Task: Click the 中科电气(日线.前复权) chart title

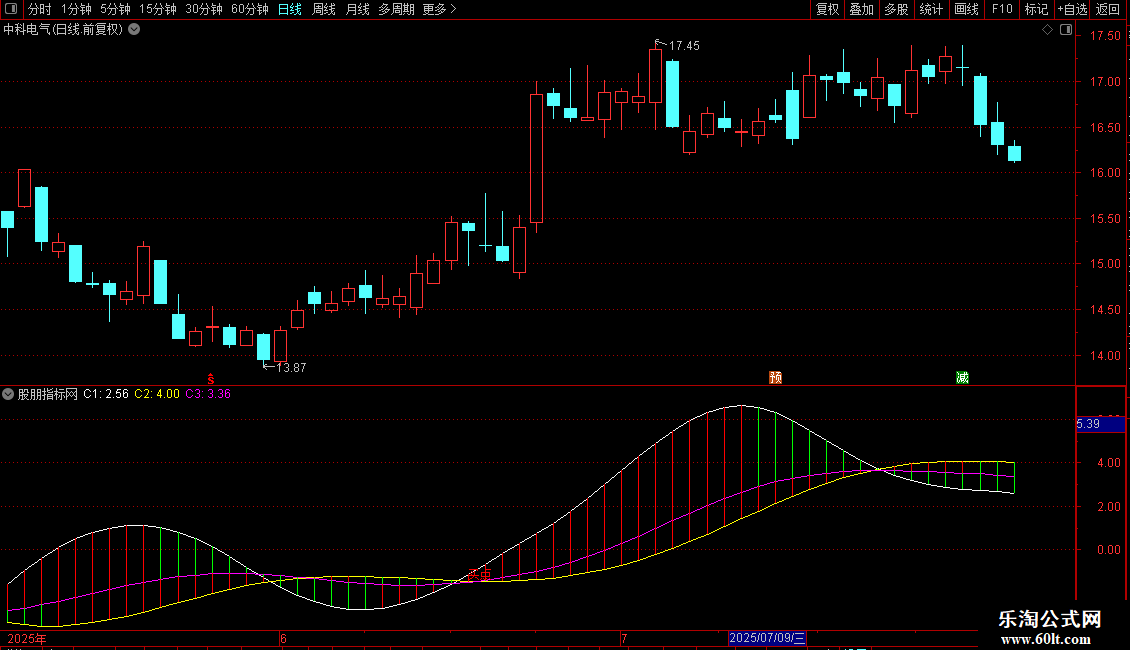Action: tap(63, 30)
